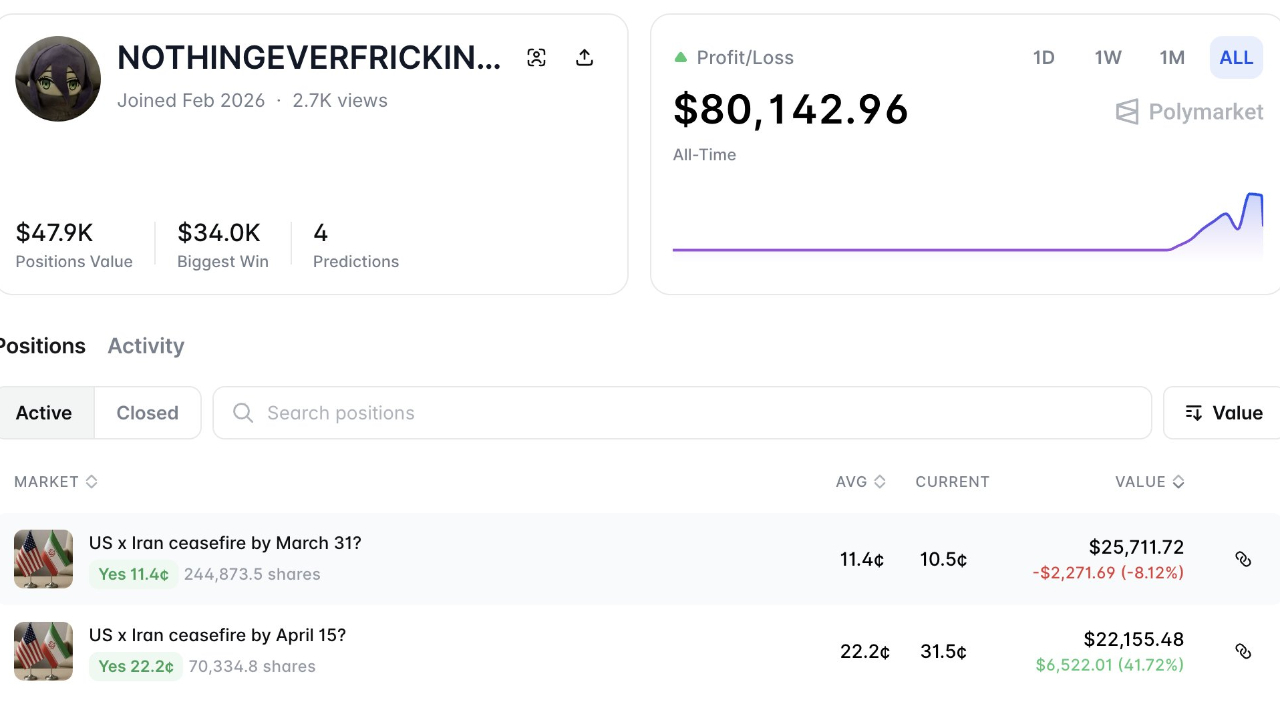Screen dimensions: 1280x720
Task: Select the ALL time range
Action: (1236, 58)
